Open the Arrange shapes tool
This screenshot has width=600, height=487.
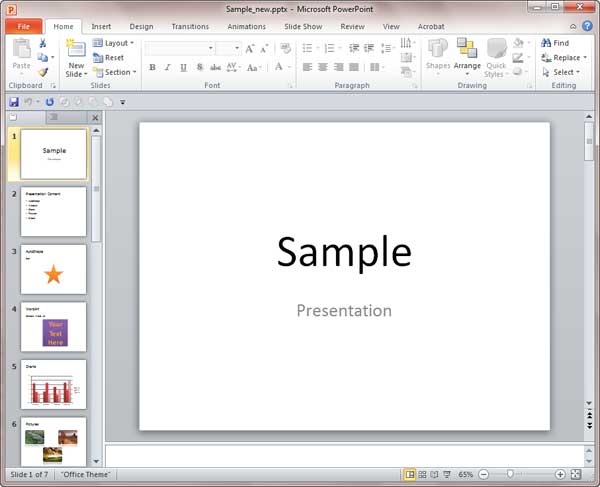pos(467,54)
